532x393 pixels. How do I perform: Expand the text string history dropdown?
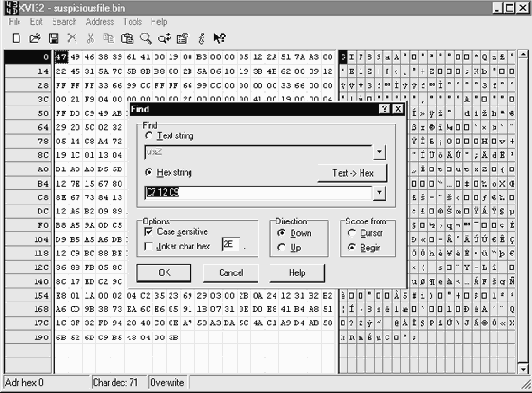click(x=379, y=152)
